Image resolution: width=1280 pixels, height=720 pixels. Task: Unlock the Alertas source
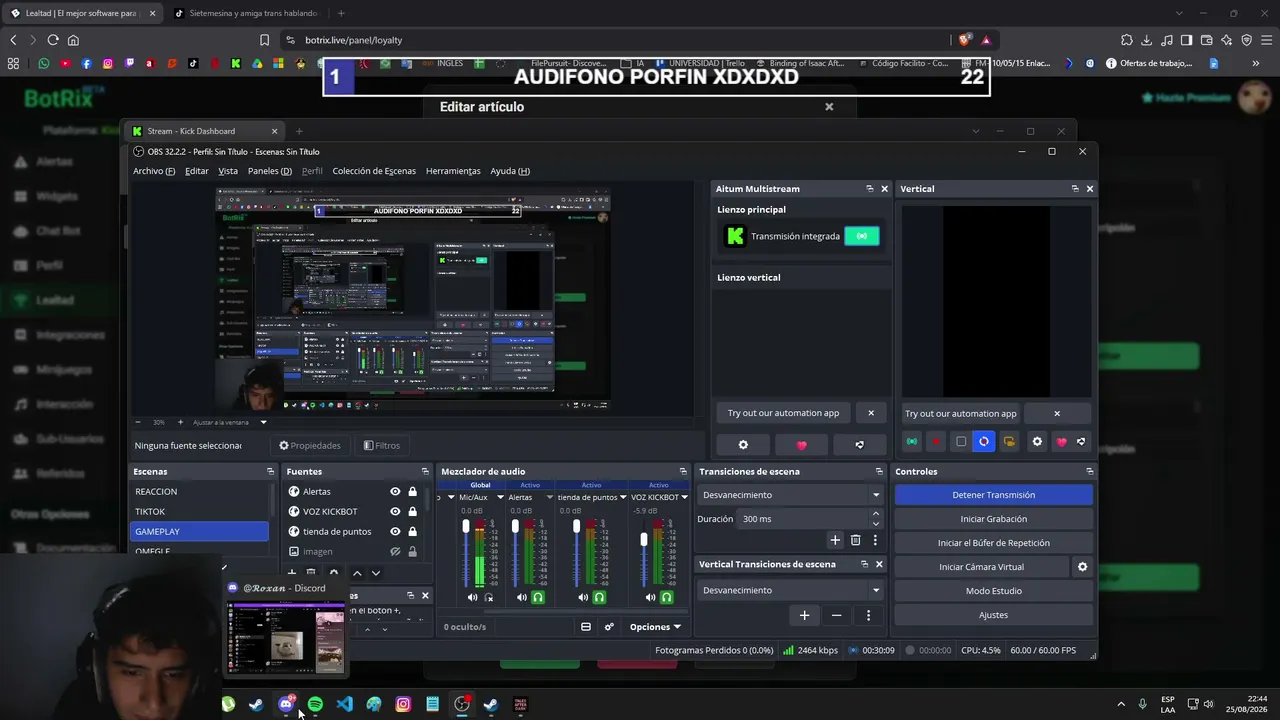412,491
